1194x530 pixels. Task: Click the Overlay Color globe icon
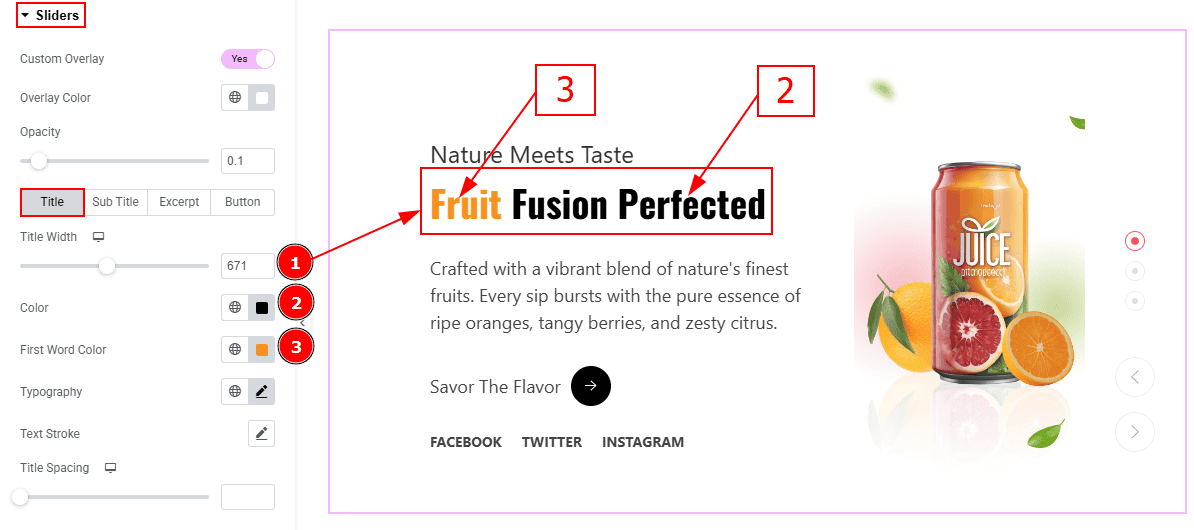click(235, 97)
